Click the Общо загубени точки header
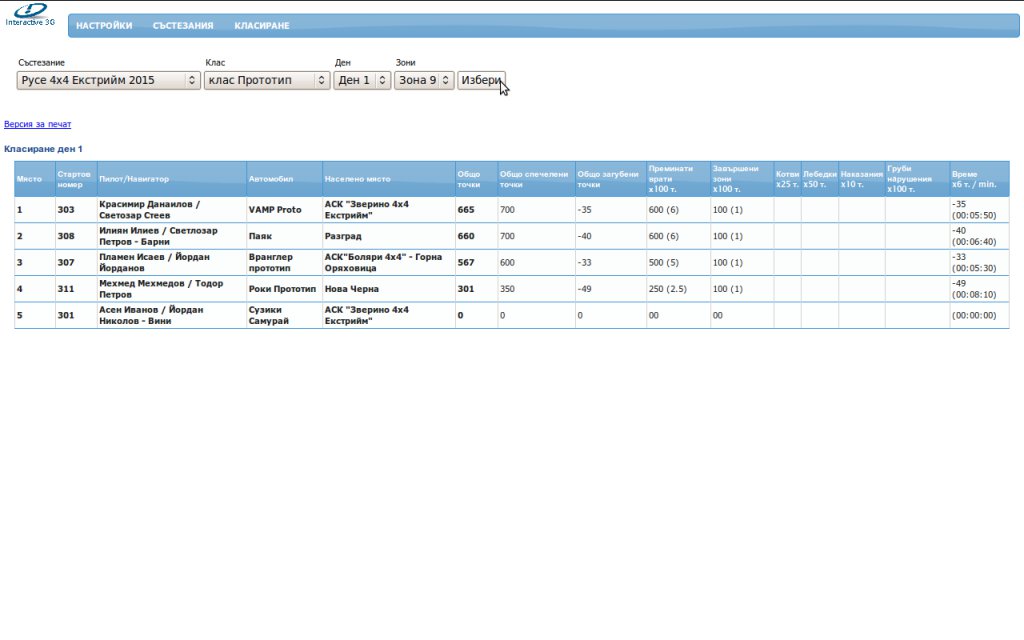Image resolution: width=1024 pixels, height=640 pixels. [x=611, y=179]
